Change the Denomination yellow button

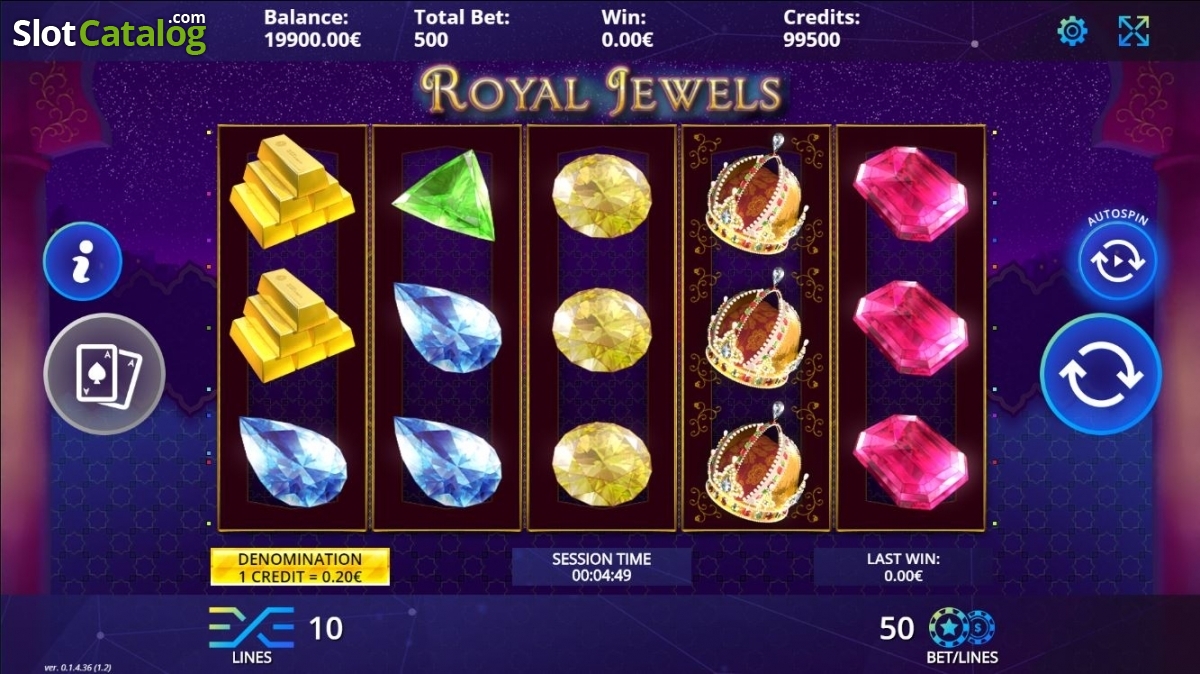tap(300, 567)
